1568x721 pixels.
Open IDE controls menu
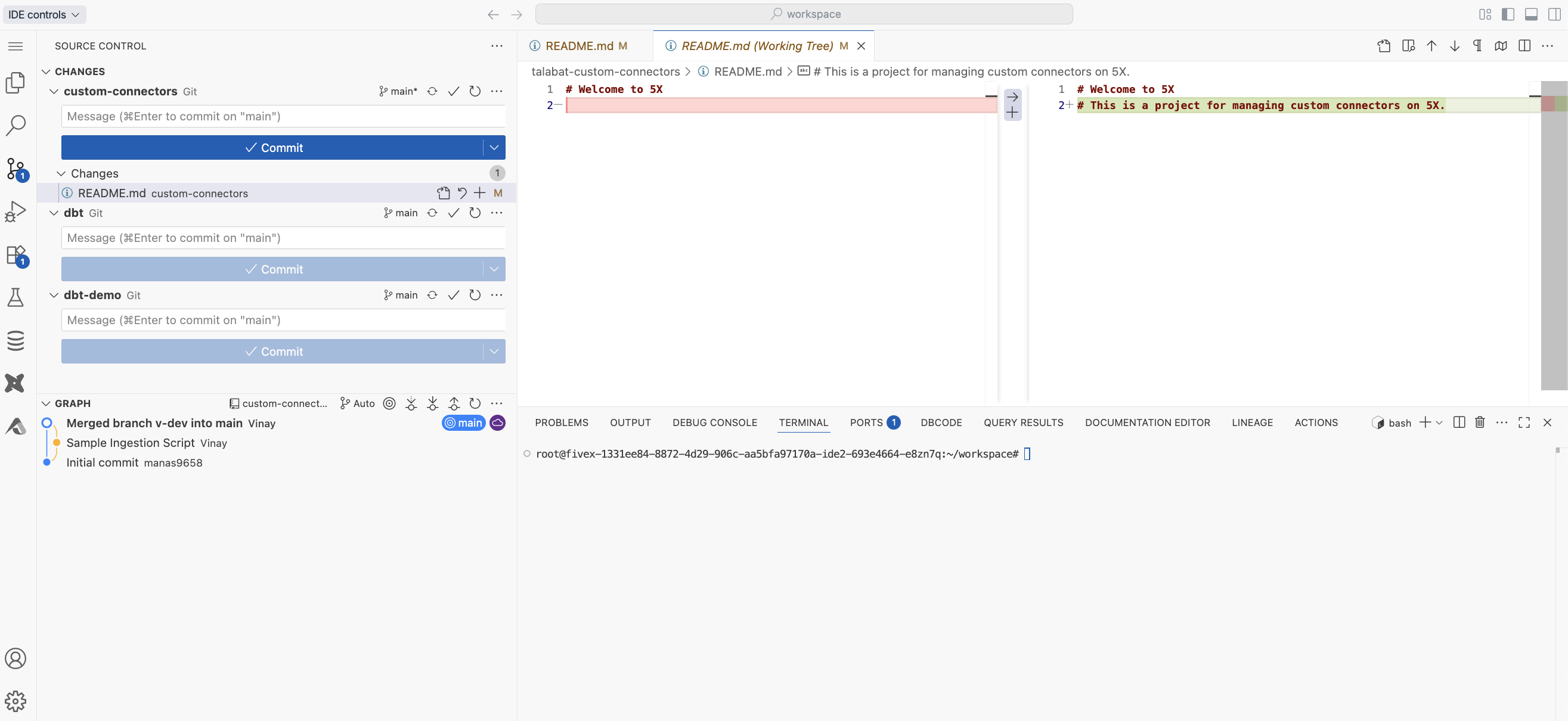point(44,14)
